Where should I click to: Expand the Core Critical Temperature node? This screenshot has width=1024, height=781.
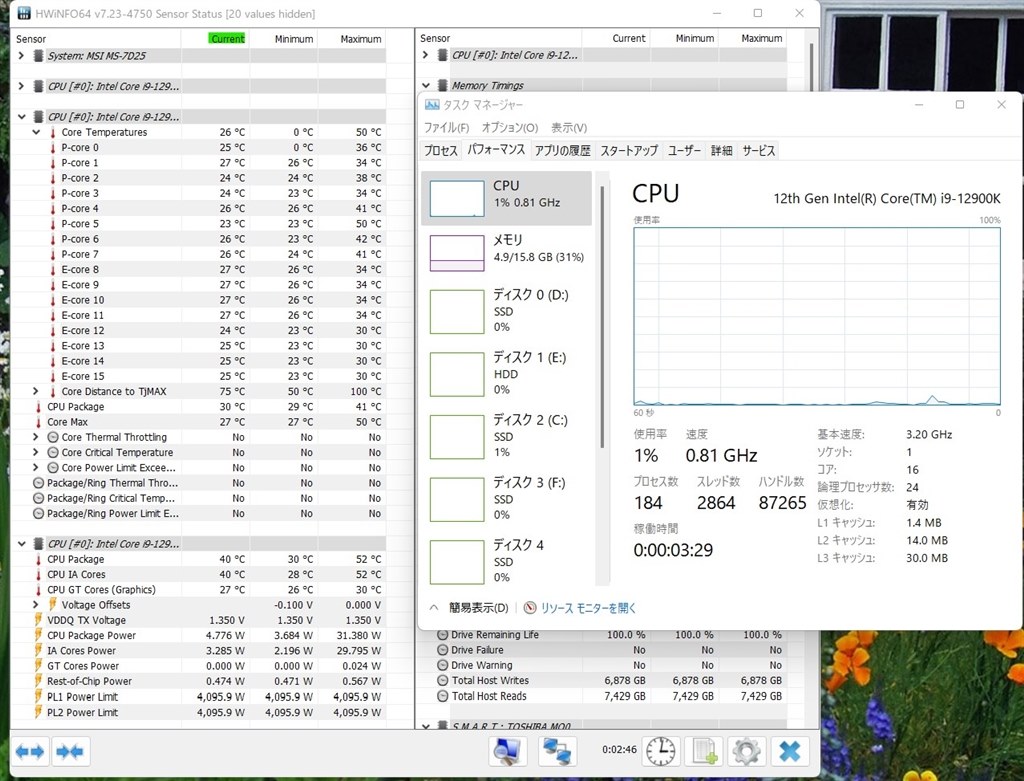click(x=37, y=452)
